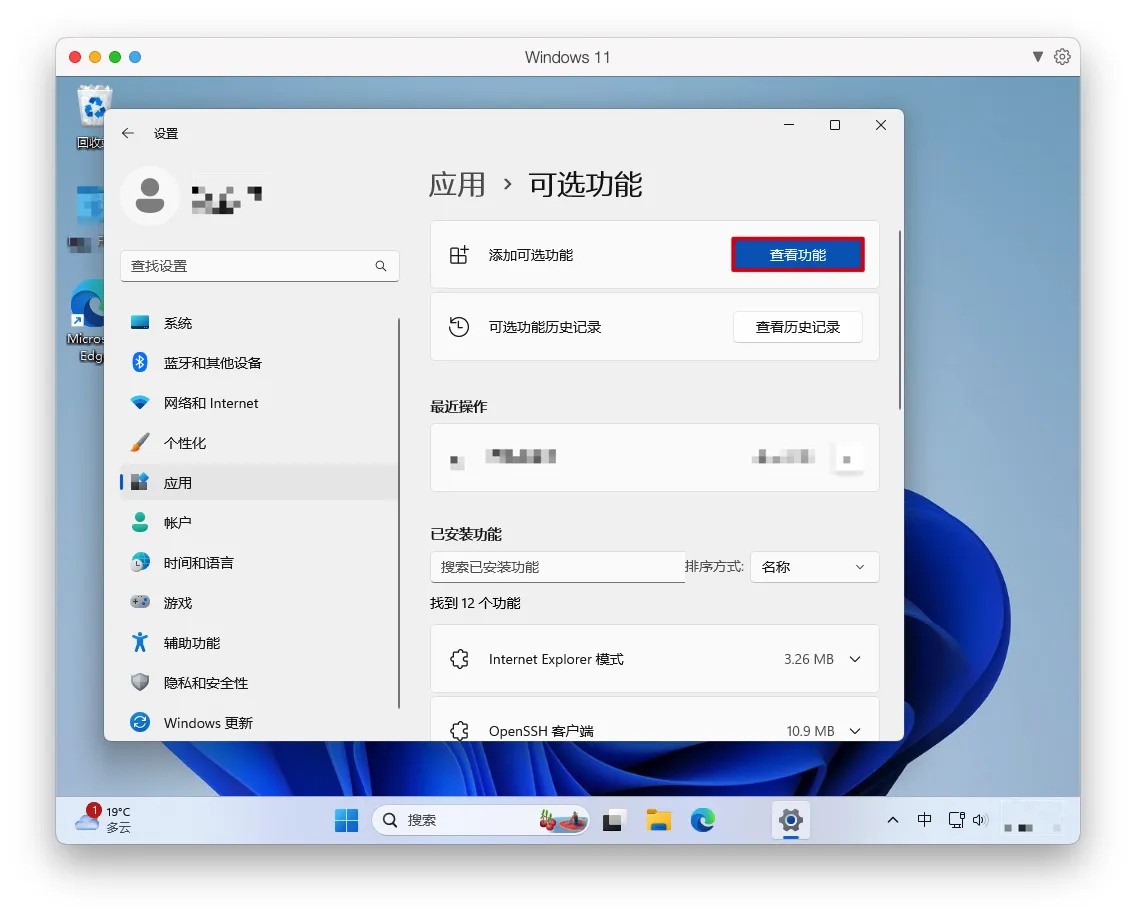Click the user profile avatar
The image size is (1136, 918).
coord(150,196)
